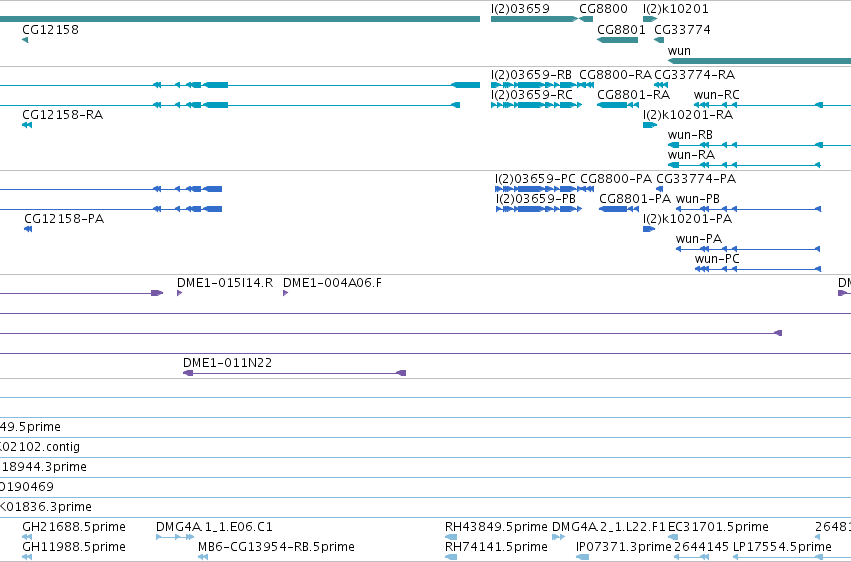Click the wun-RA transcript label

(x=690, y=155)
